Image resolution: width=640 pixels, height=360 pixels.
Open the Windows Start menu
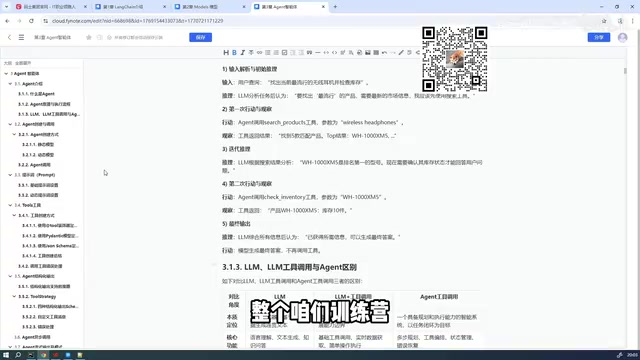(x=6, y=355)
